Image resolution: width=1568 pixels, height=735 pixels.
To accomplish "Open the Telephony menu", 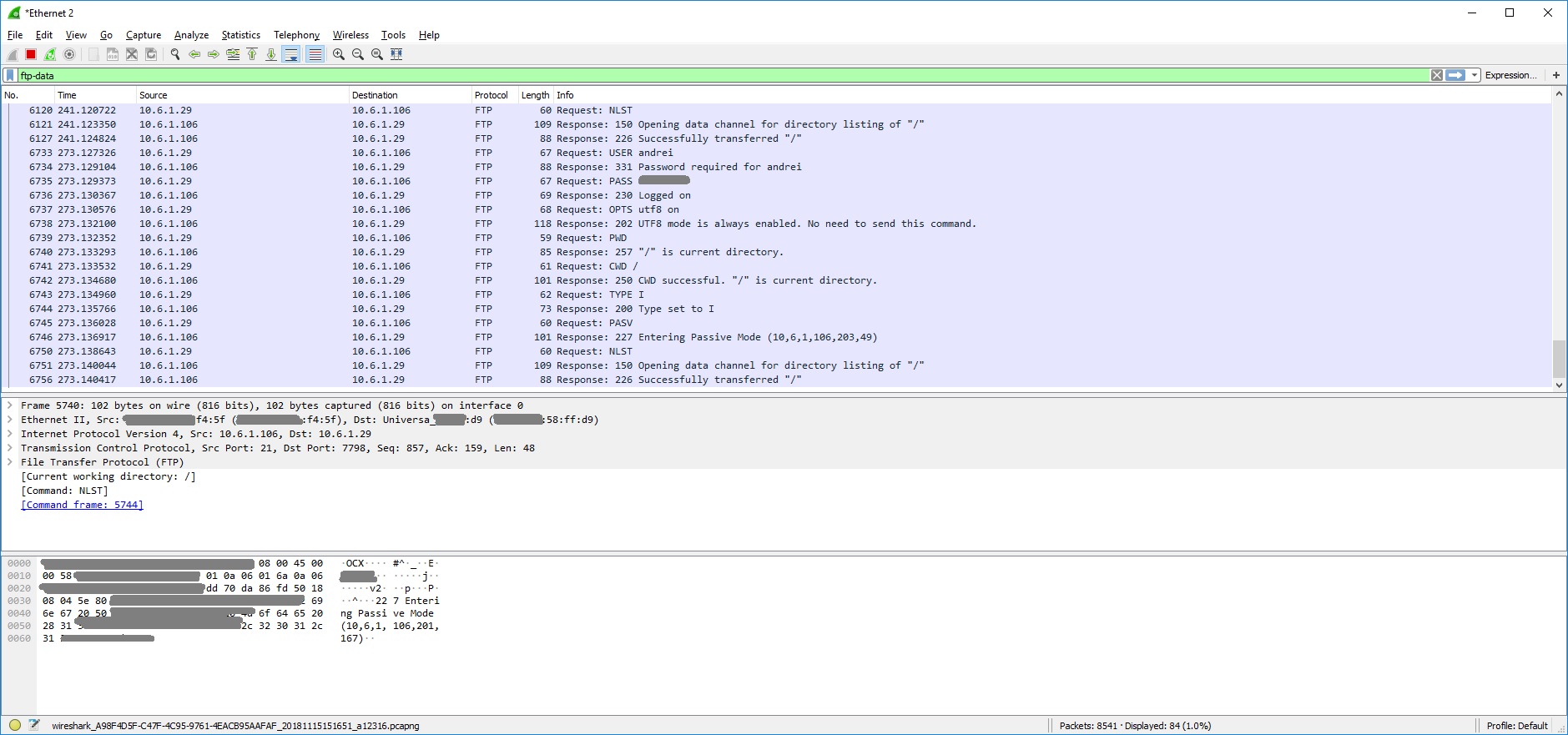I will [296, 35].
